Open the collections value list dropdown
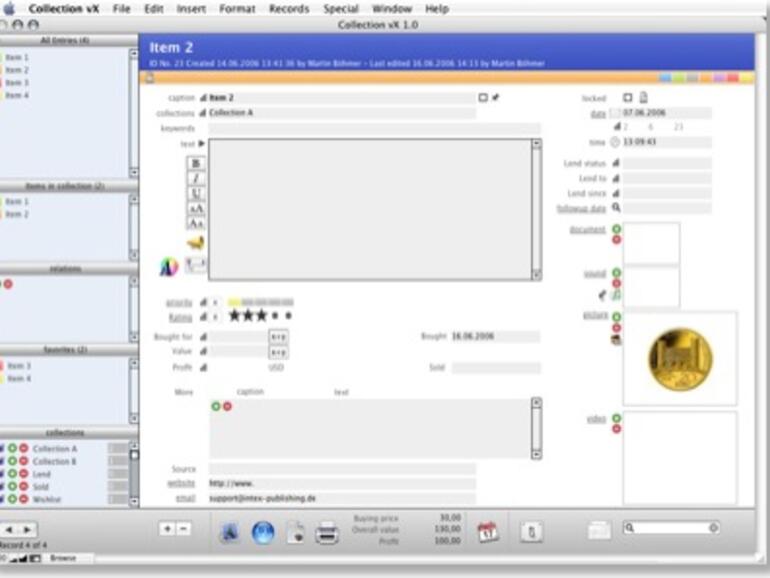 tap(203, 113)
